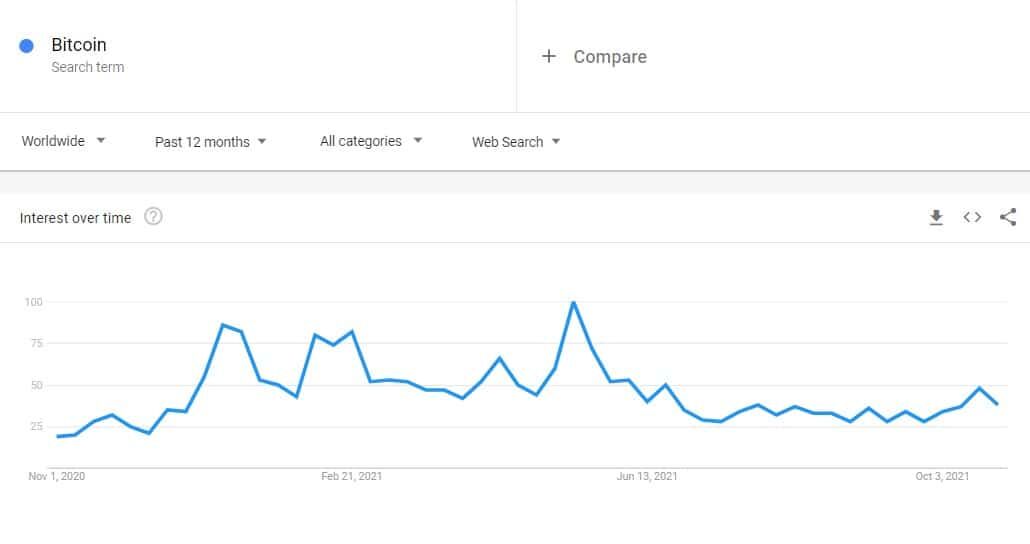Viewport: 1030px width, 544px height.
Task: Click the 100 value on the y-axis
Action: [33, 302]
